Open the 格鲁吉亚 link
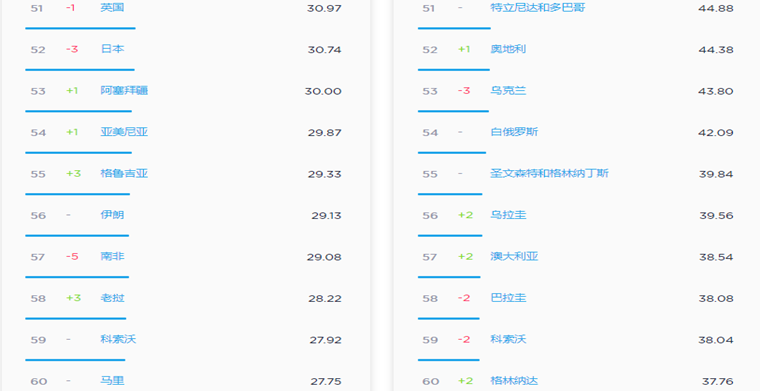 (x=124, y=173)
